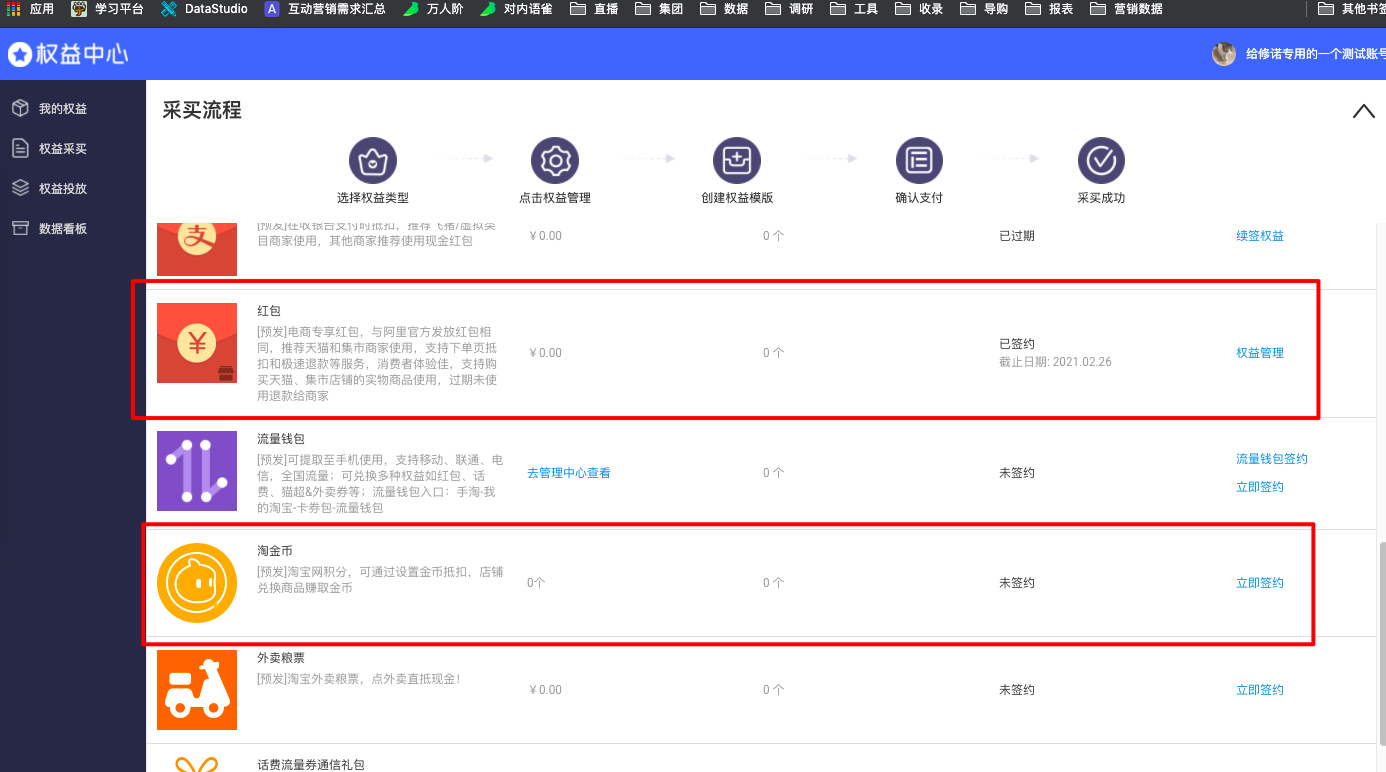This screenshot has height=772, width=1386.
Task: Click 去管理中心查看 link
Action: (568, 473)
